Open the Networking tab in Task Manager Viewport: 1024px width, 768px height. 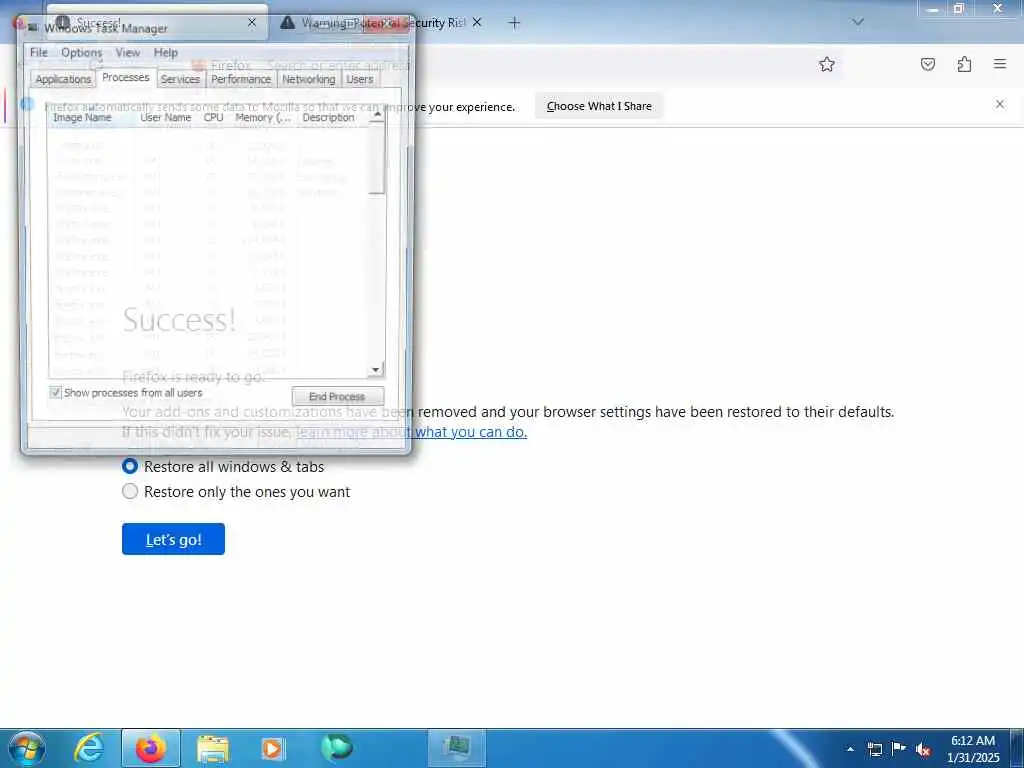pos(308,80)
